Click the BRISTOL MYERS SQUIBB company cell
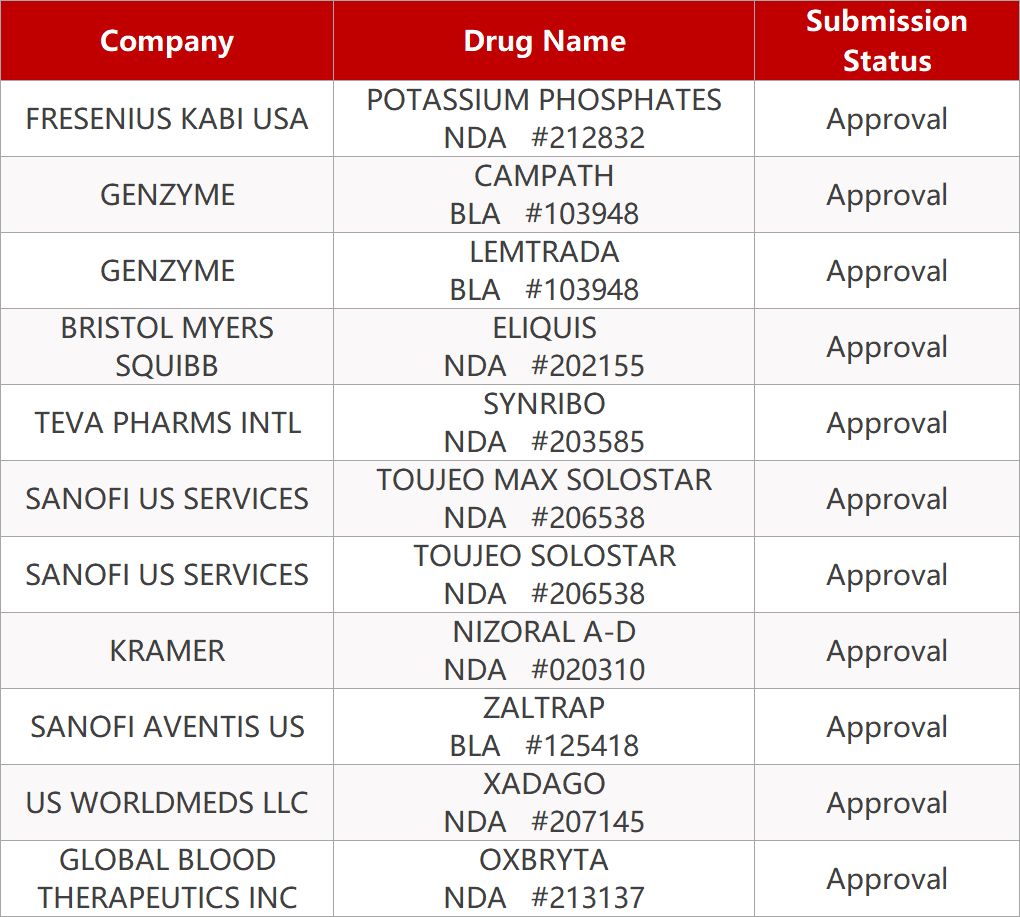The height and width of the screenshot is (917, 1020). tap(167, 347)
